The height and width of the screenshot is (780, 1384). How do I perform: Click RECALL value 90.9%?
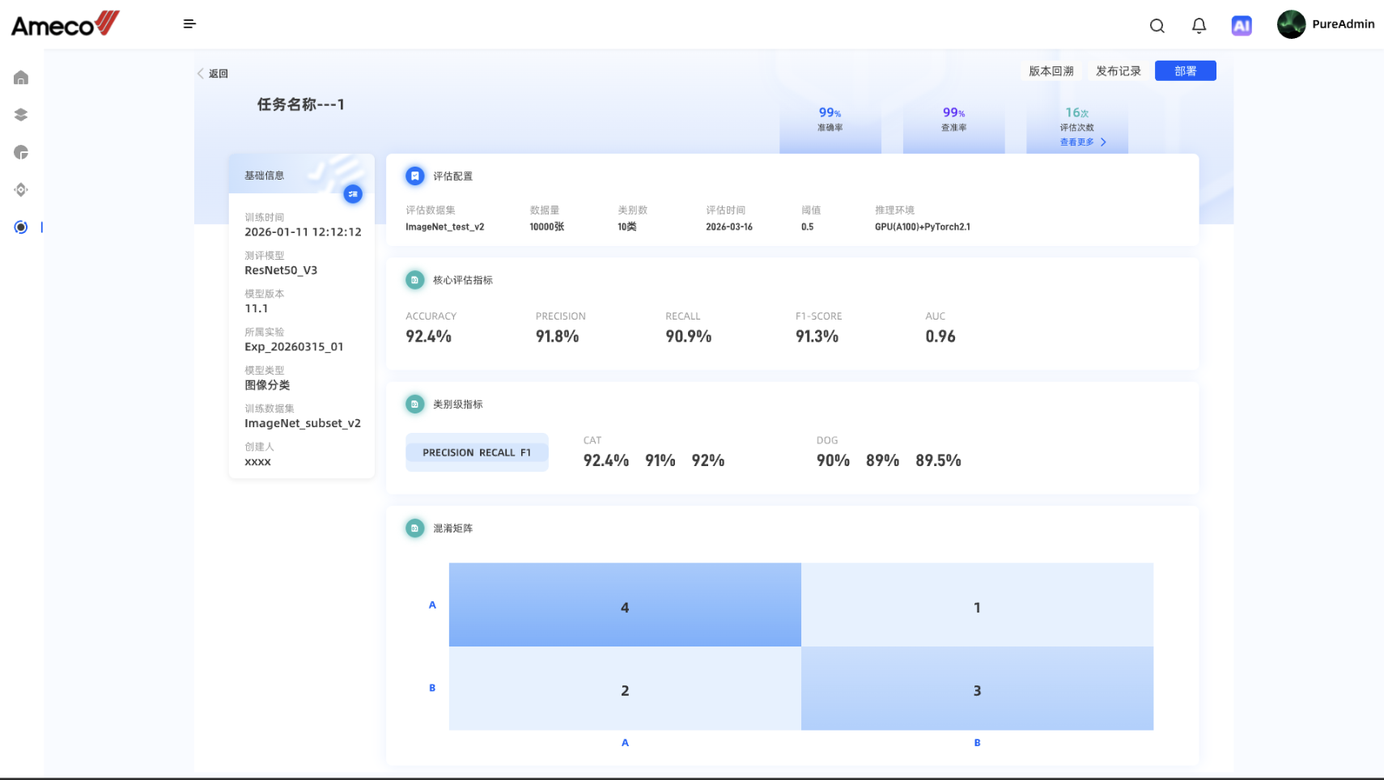point(688,336)
